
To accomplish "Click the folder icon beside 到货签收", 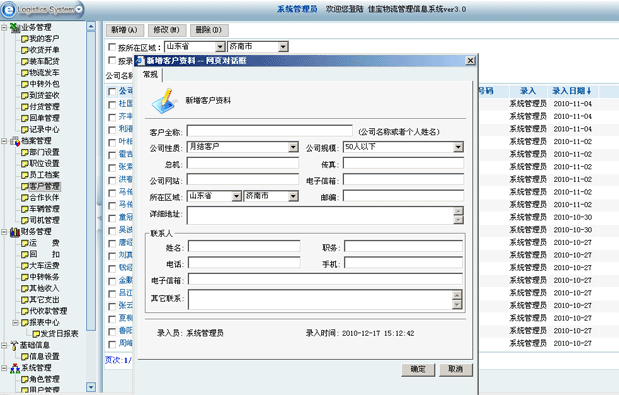I will [25, 95].
